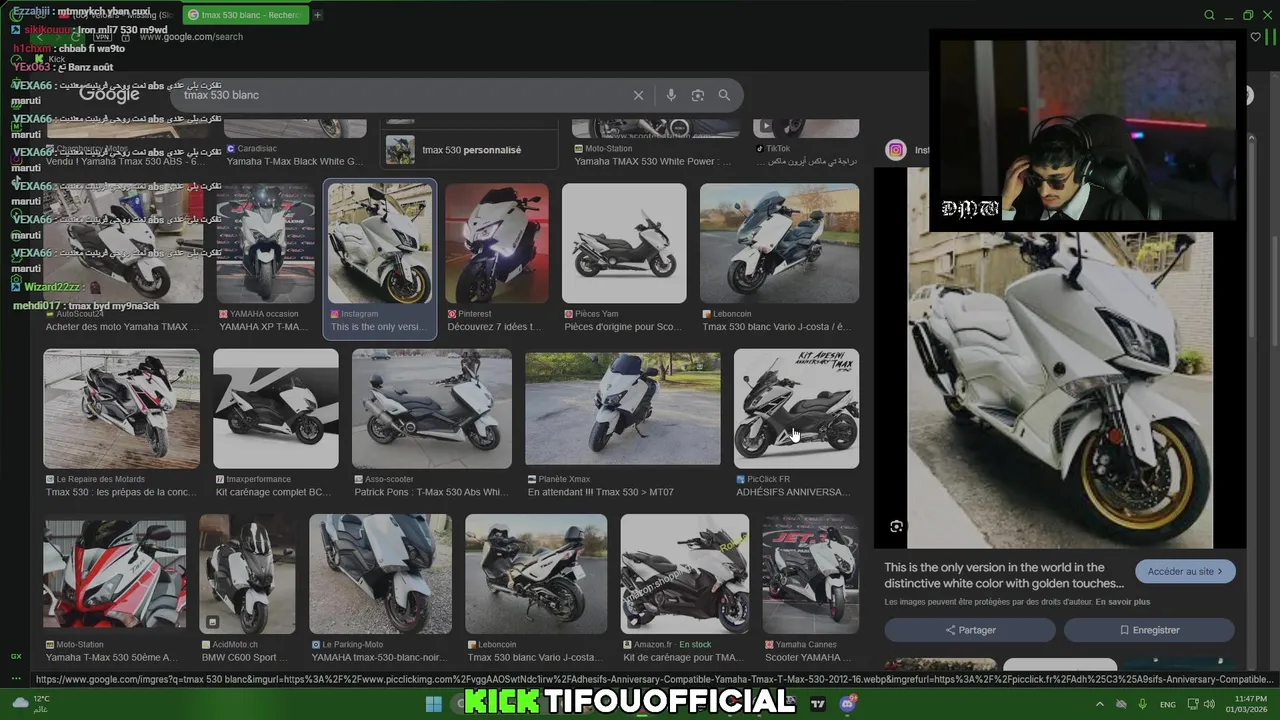
Task: Open the PicClick FR 'ADHÉSIFS ANNIVERSA...' thumbnail
Action: 796,408
